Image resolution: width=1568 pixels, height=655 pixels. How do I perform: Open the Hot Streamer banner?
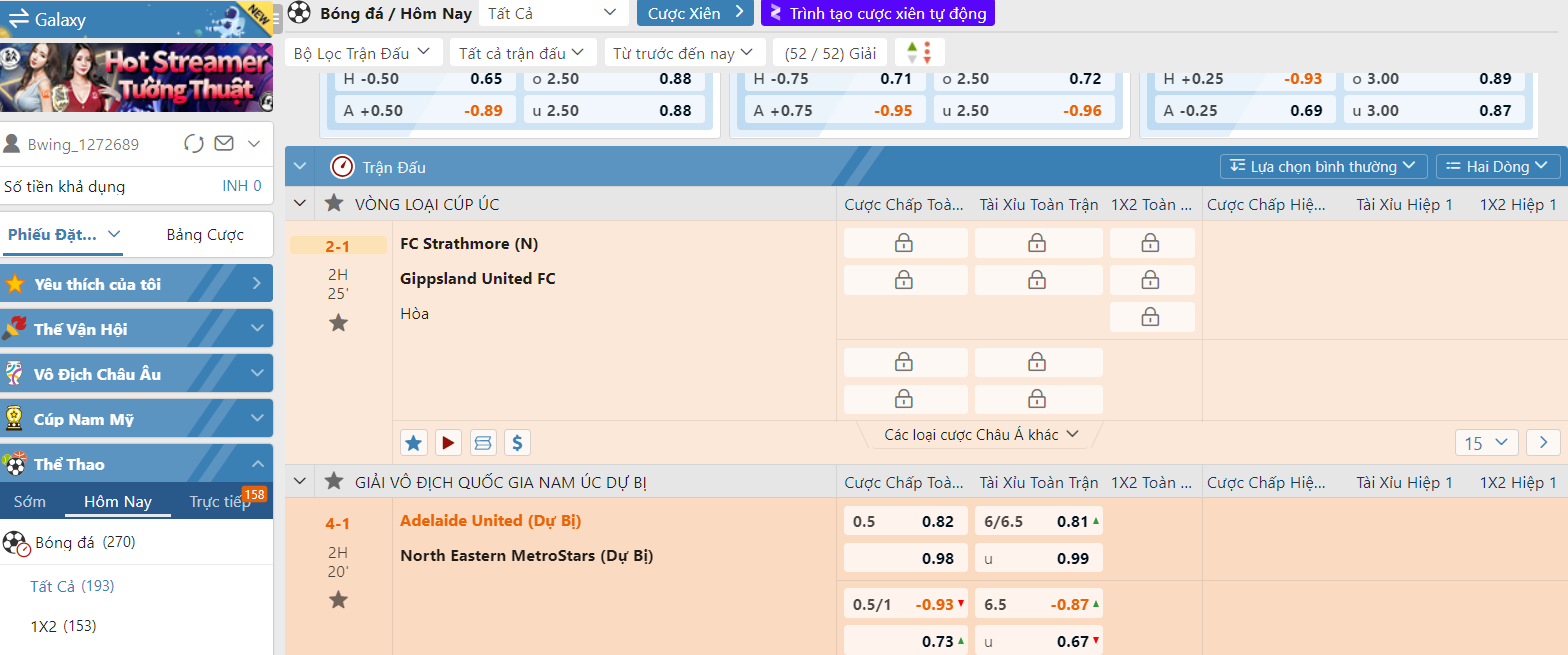click(137, 78)
